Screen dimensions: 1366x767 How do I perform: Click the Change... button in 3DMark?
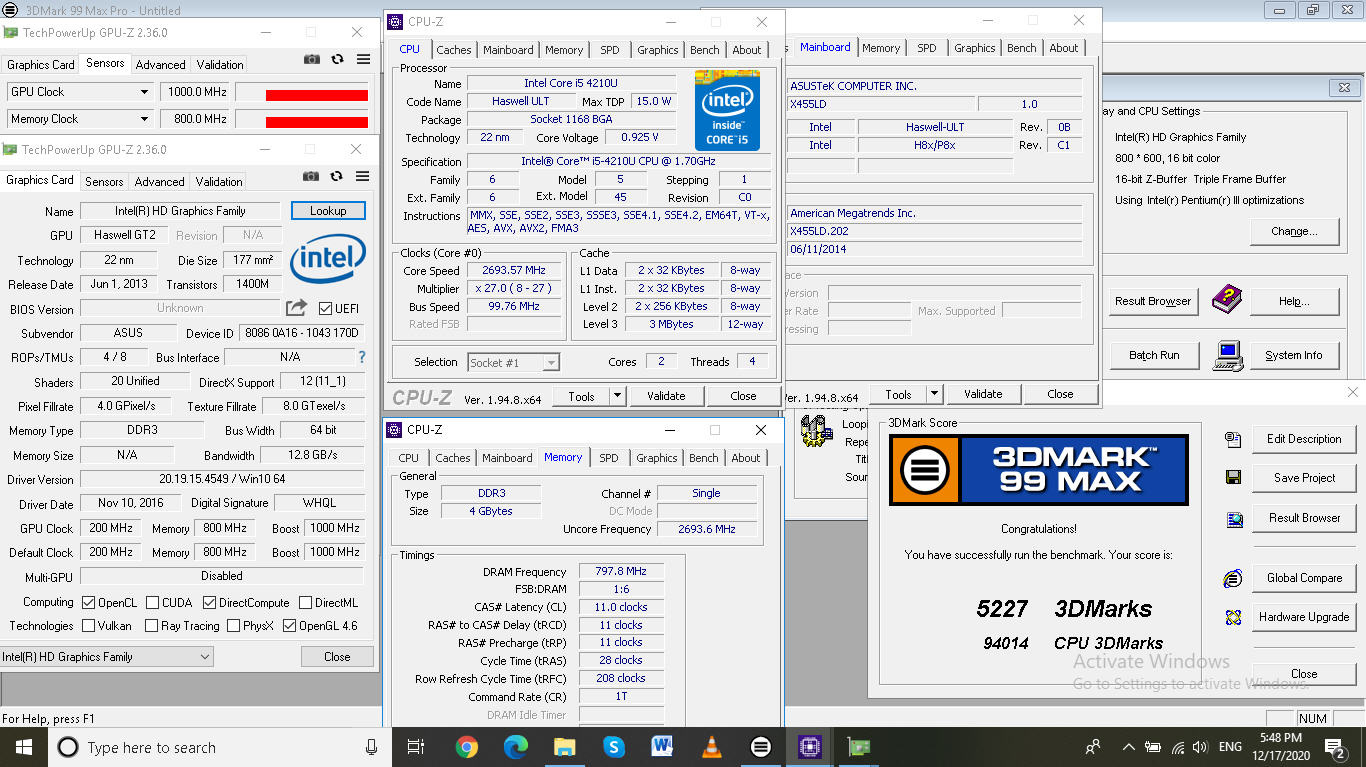click(1294, 231)
